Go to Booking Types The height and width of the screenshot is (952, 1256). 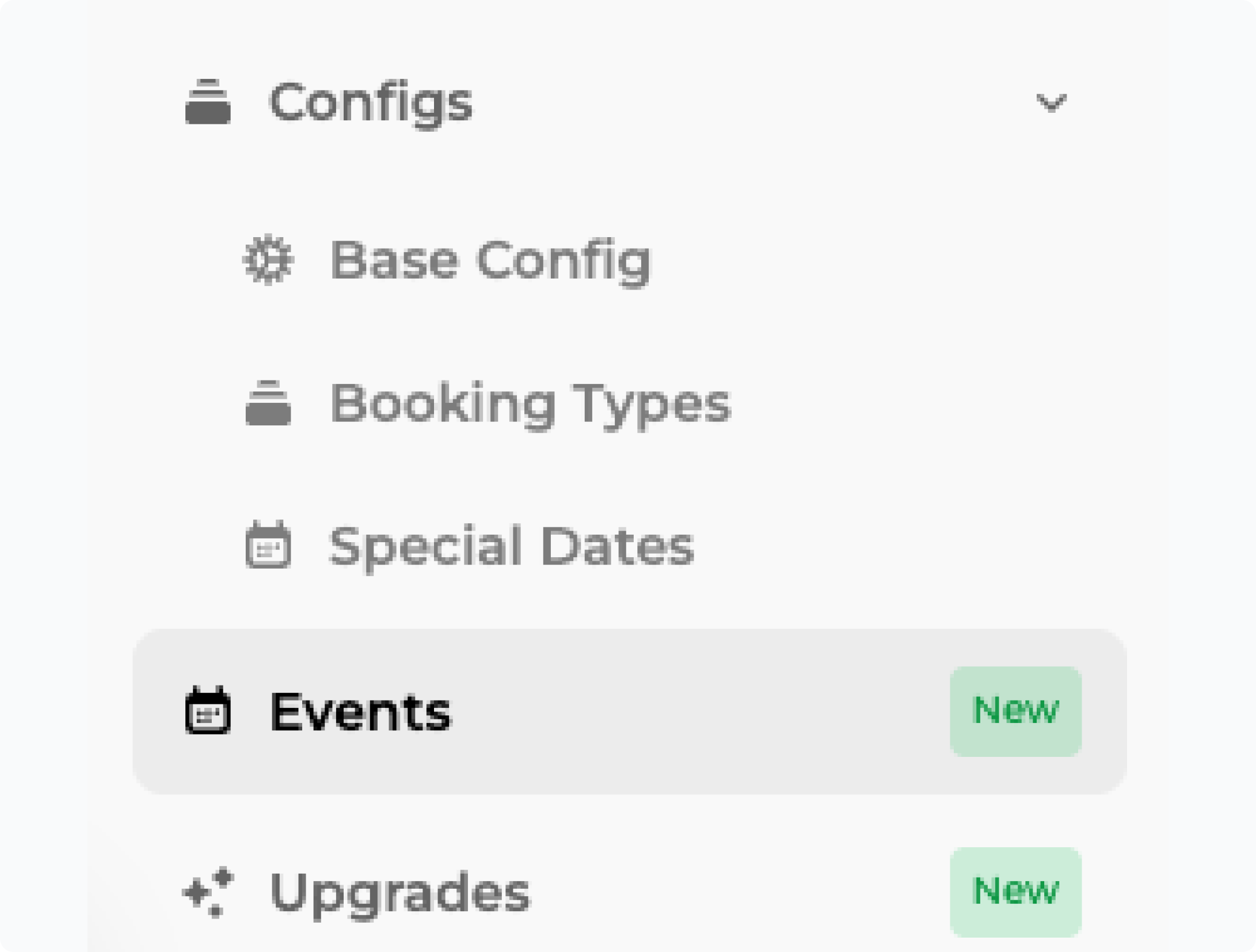[x=530, y=403]
